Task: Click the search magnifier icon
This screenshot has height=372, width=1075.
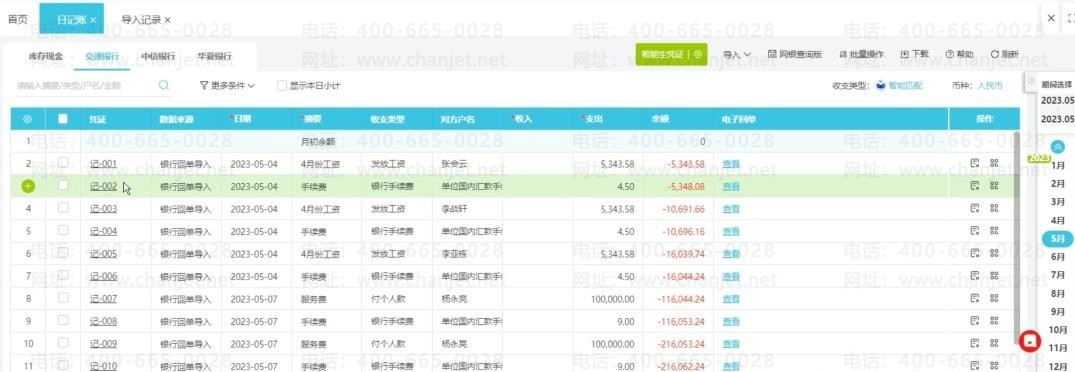Action: (x=164, y=86)
